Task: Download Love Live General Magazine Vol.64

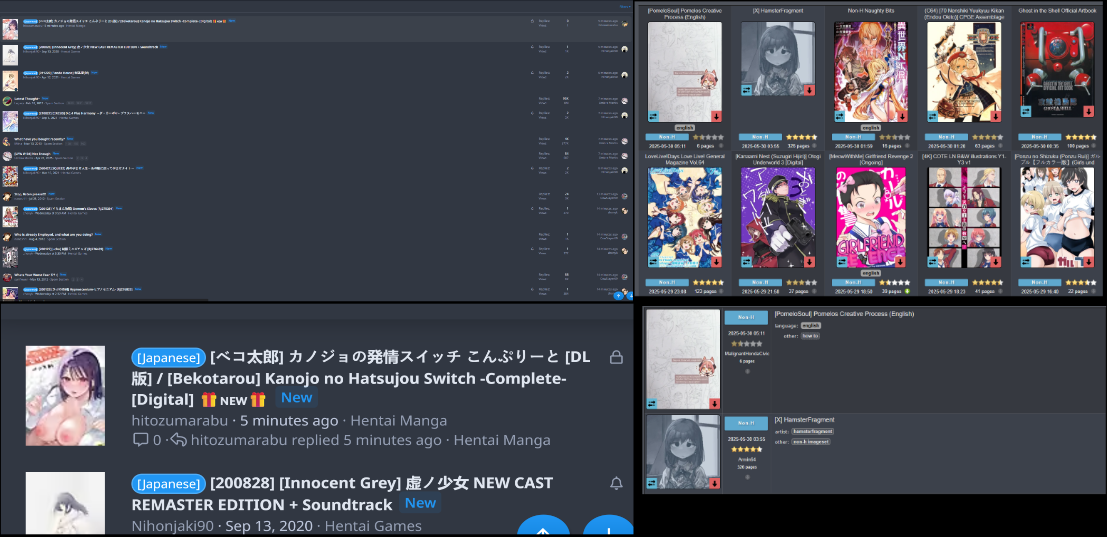Action: [x=716, y=262]
